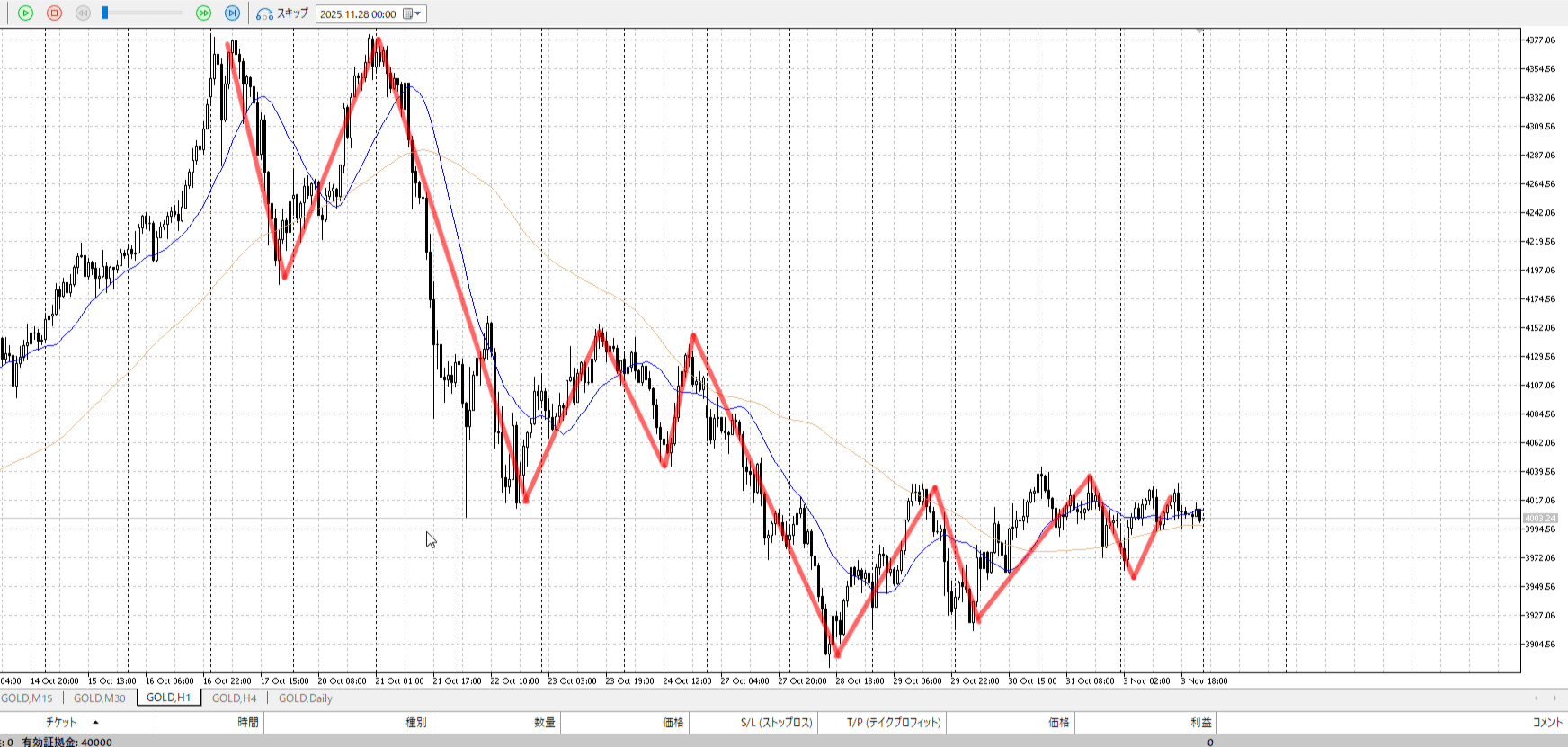Screen dimensions: 1568x747
Task: Click the grey rewind button
Action: (x=83, y=13)
